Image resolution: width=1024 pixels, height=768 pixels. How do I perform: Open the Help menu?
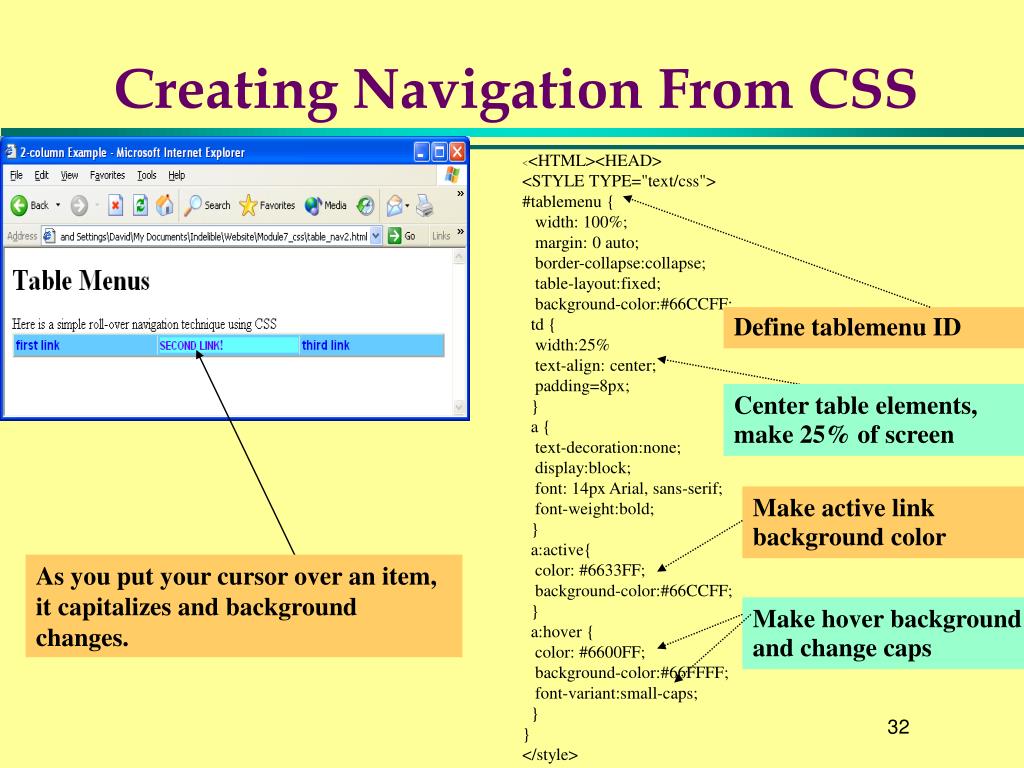[x=176, y=175]
